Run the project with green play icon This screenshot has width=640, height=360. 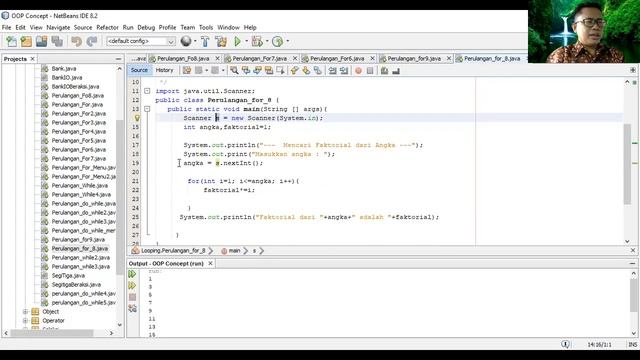click(237, 41)
